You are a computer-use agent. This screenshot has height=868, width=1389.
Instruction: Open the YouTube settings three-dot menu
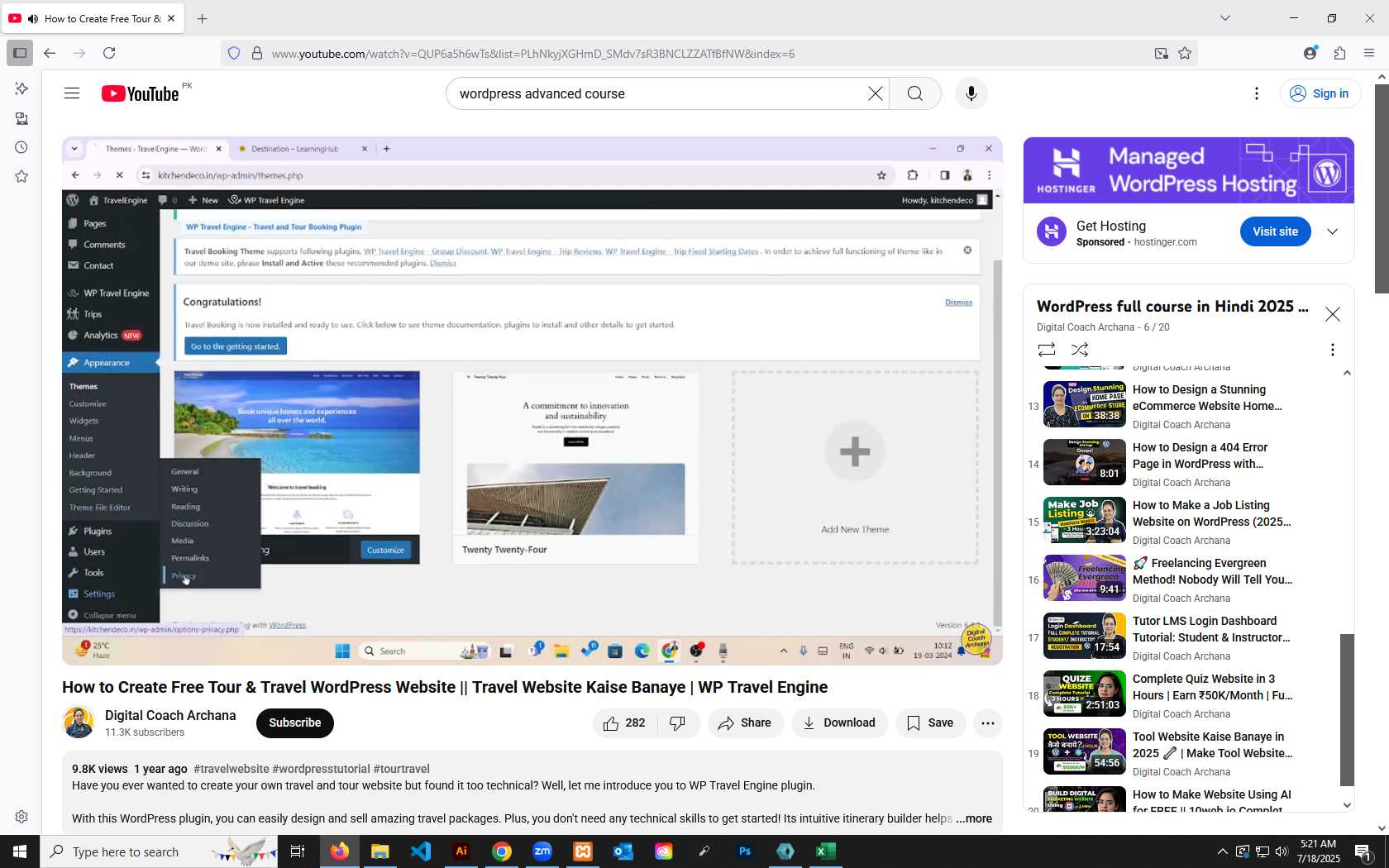point(1257,93)
